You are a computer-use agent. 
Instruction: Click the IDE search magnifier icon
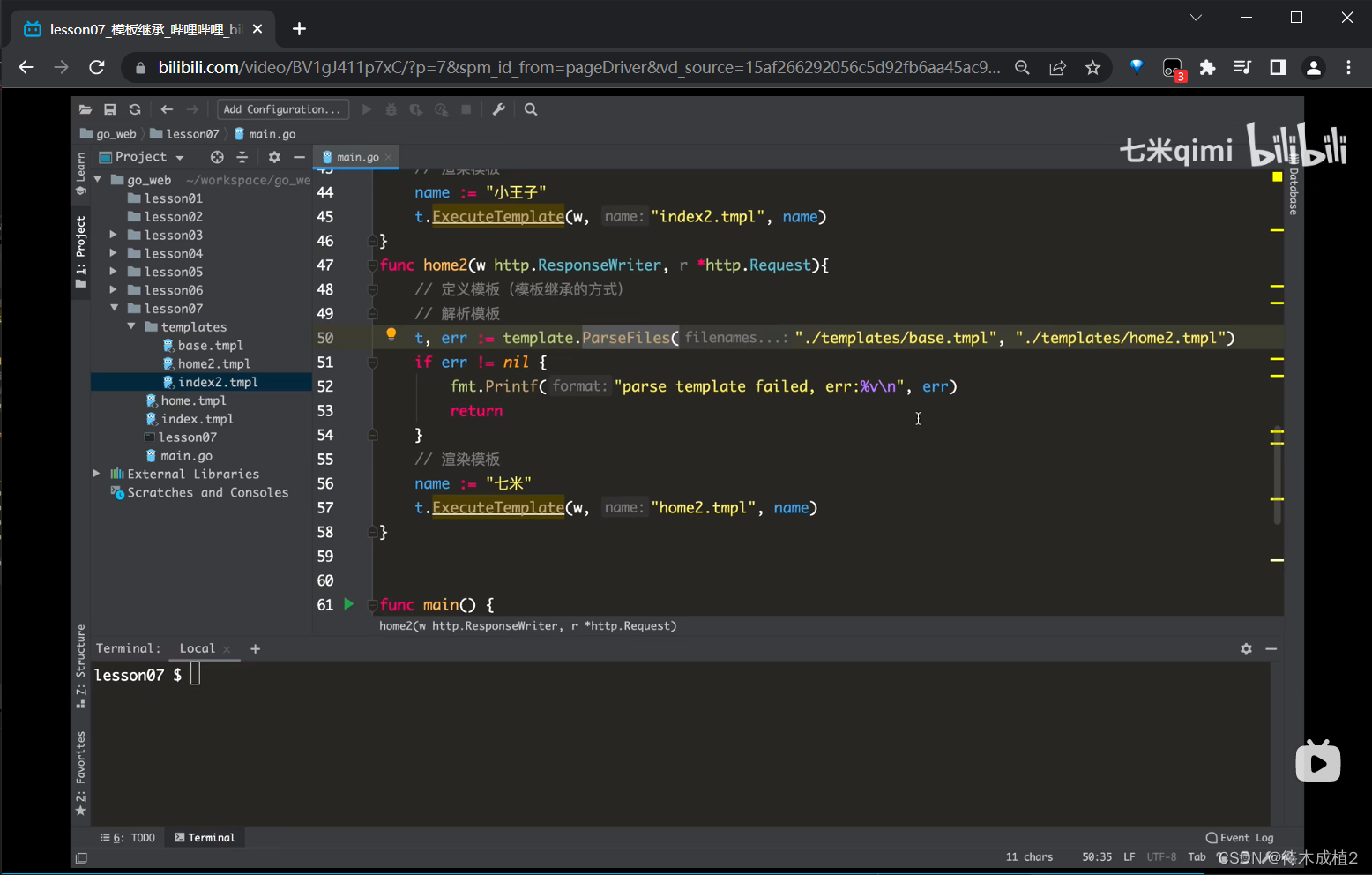[x=531, y=109]
